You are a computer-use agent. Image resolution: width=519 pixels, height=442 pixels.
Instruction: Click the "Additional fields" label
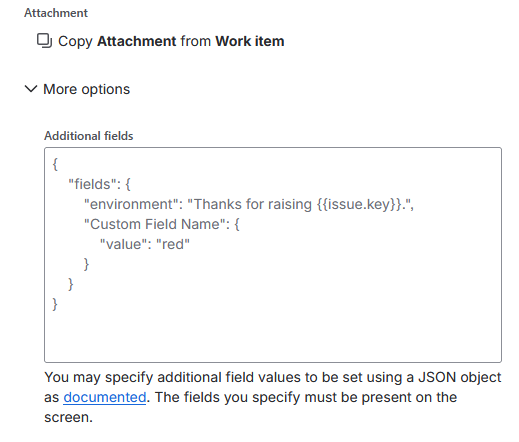(x=89, y=136)
